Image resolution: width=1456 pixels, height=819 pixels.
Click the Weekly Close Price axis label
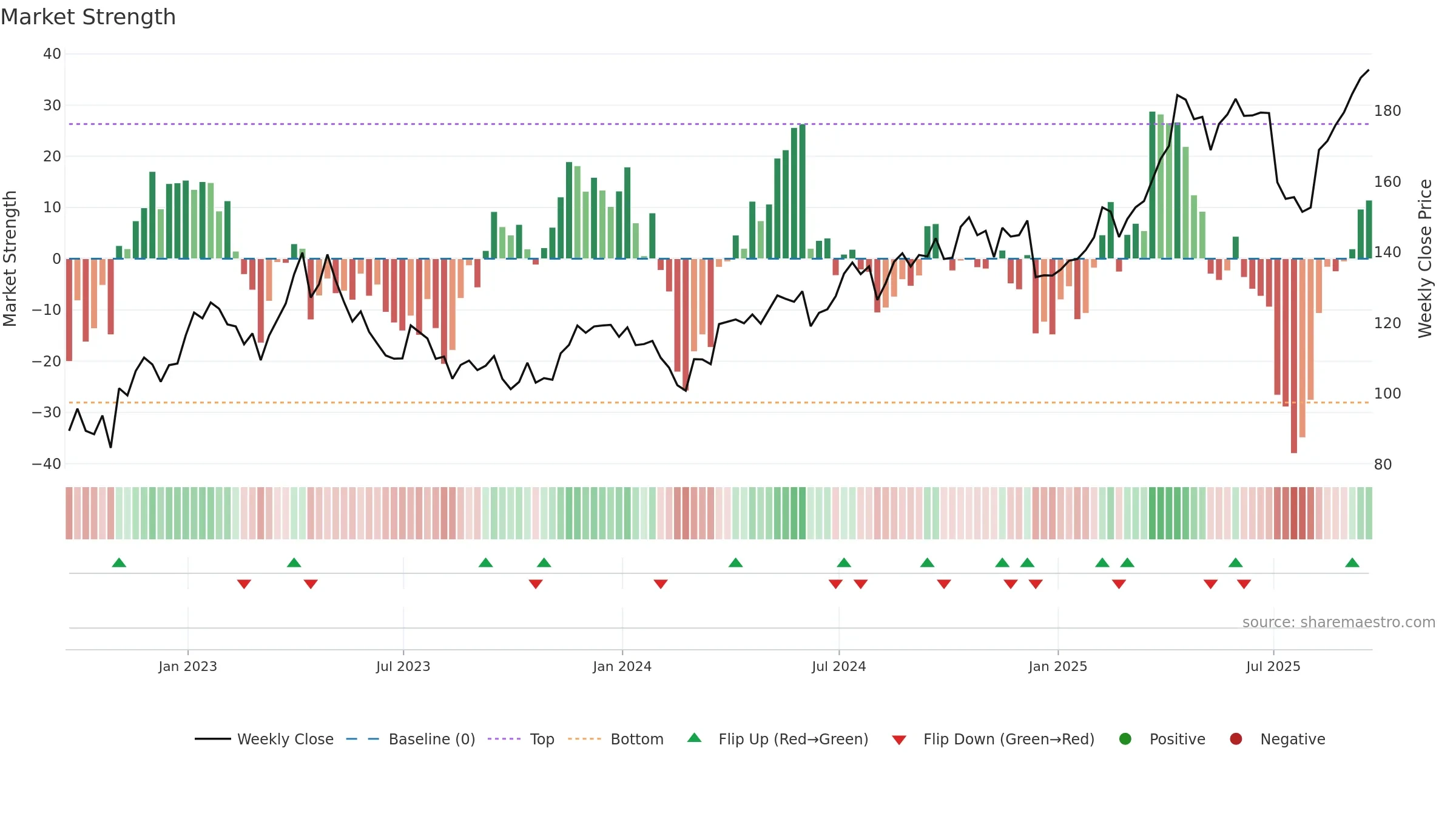click(x=1425, y=258)
